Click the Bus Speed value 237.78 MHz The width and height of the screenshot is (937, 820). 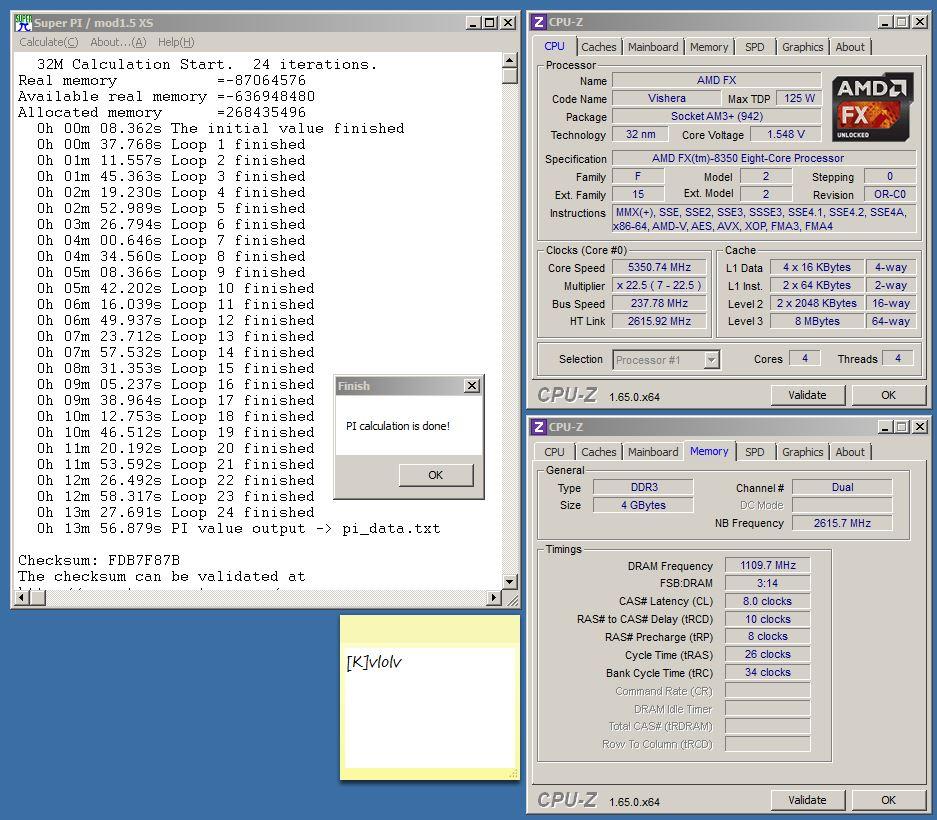tap(659, 303)
